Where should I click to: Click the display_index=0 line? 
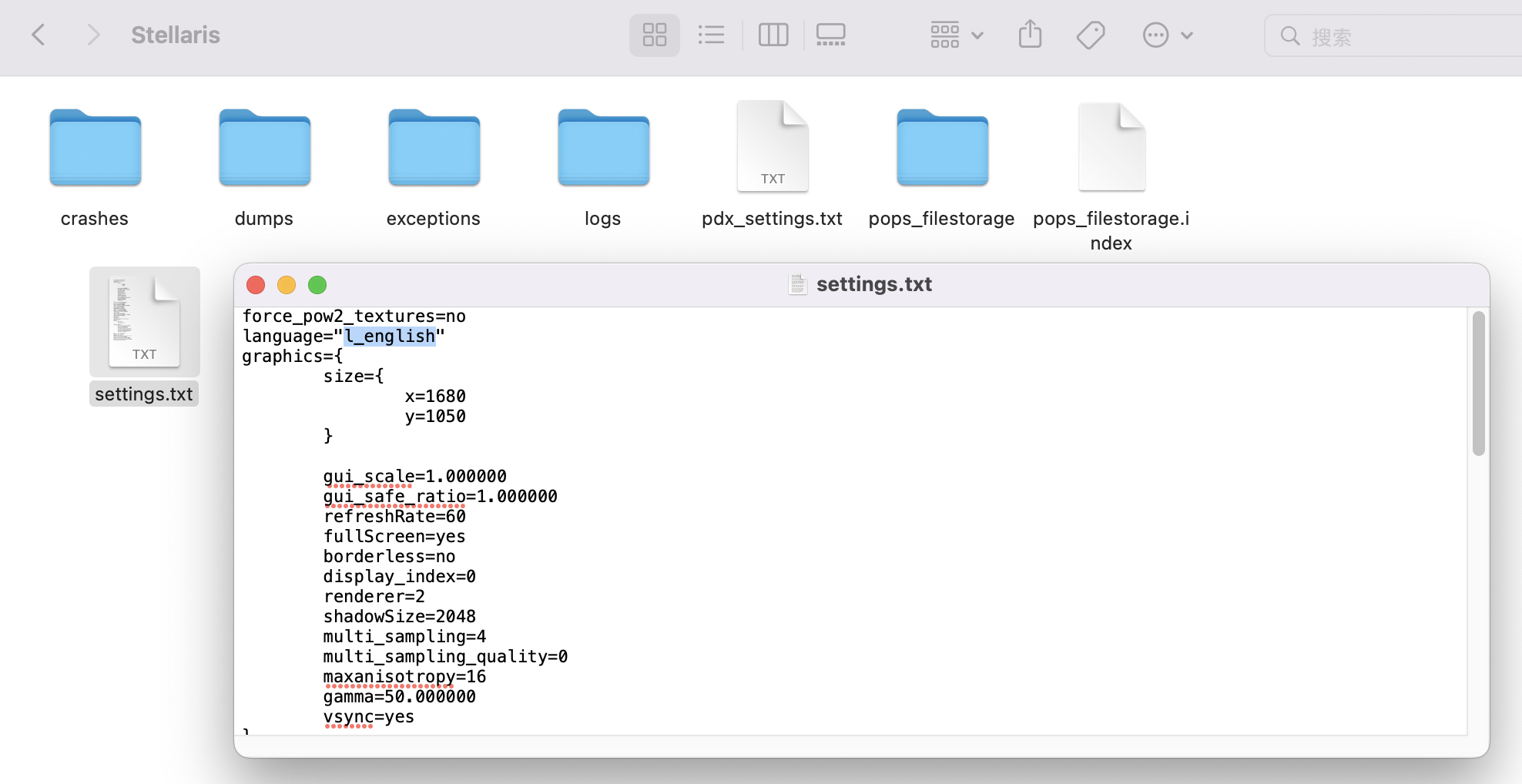400,577
